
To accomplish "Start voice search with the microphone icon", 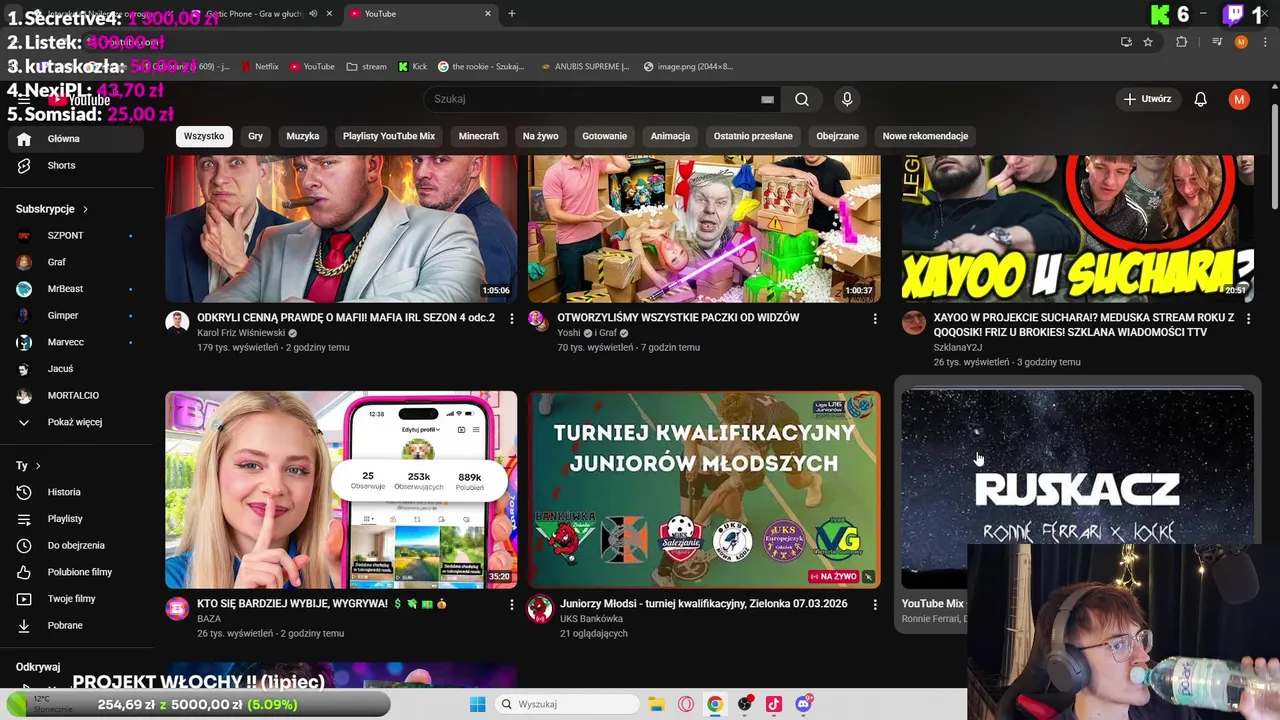I will (x=847, y=99).
